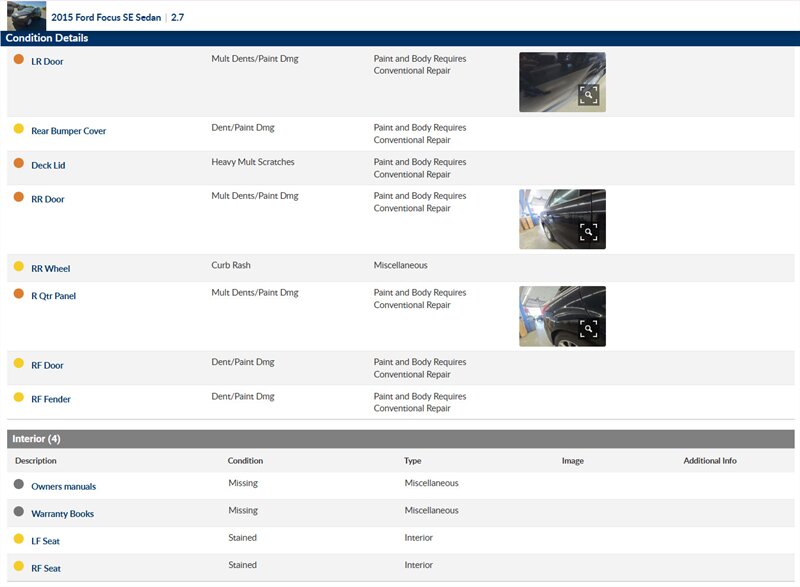Select the 'Heavy Mult Scratches' condition text
800x587 pixels.
(x=253, y=162)
